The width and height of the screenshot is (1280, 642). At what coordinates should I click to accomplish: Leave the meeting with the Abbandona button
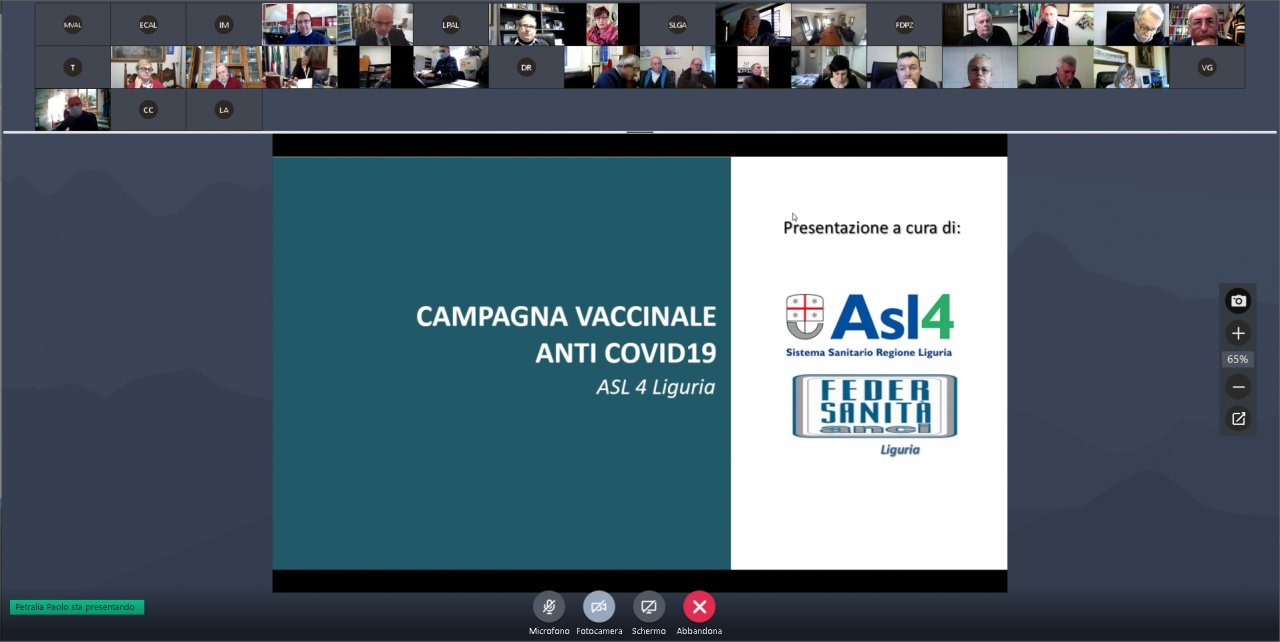point(699,606)
